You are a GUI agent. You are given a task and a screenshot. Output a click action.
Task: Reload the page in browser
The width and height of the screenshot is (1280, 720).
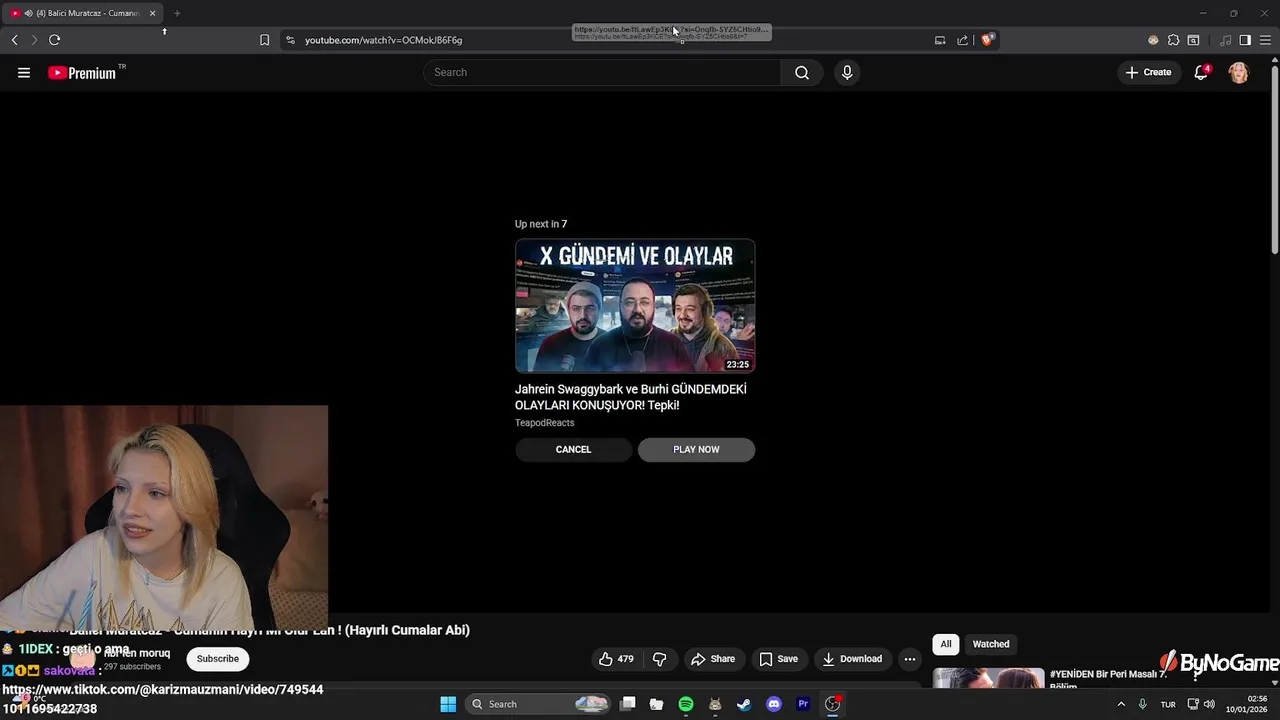click(54, 40)
